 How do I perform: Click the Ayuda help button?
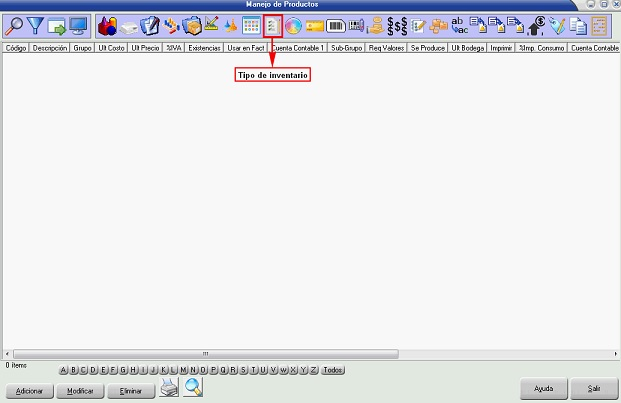pos(544,388)
